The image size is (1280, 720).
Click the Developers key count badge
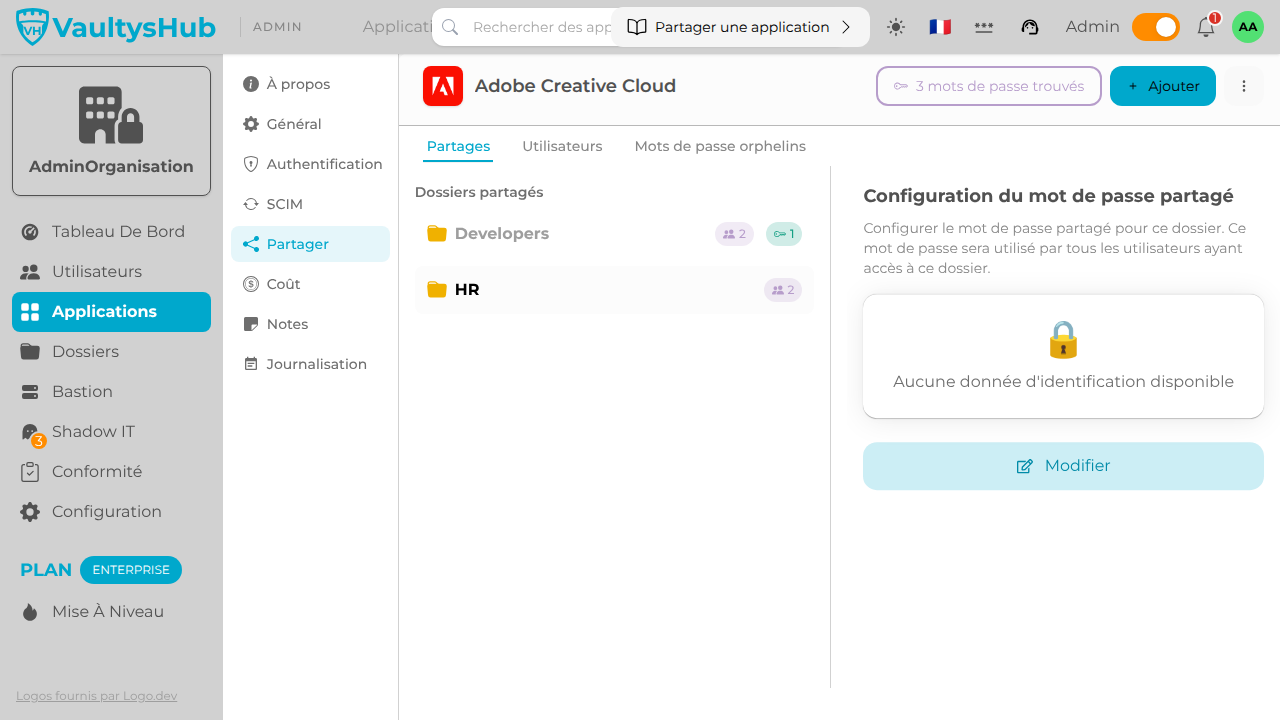coord(784,234)
